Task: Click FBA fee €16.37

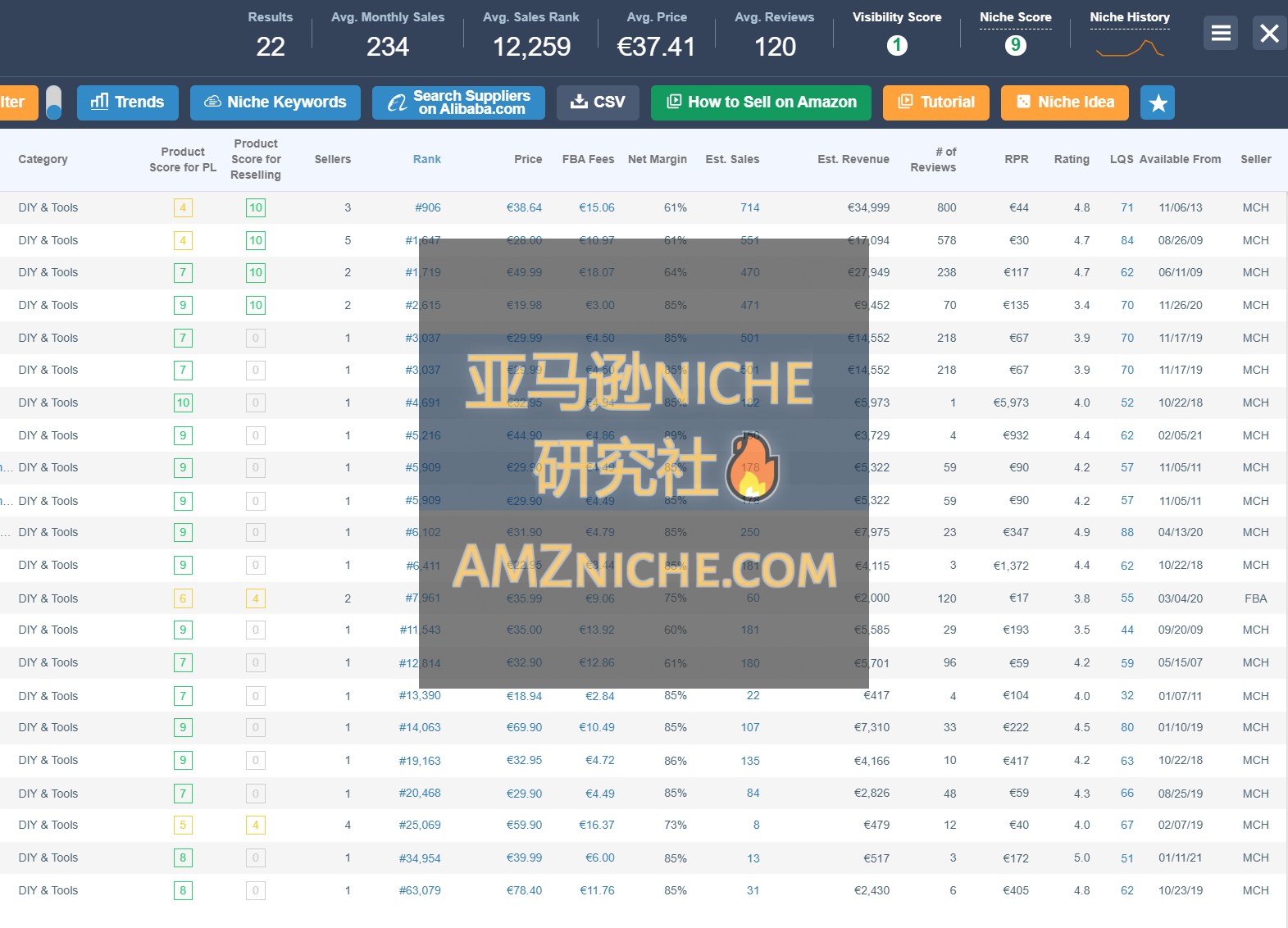Action: coord(597,825)
